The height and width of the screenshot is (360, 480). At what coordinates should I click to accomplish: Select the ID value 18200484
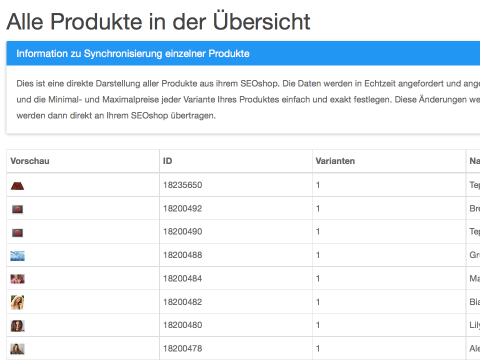183,278
